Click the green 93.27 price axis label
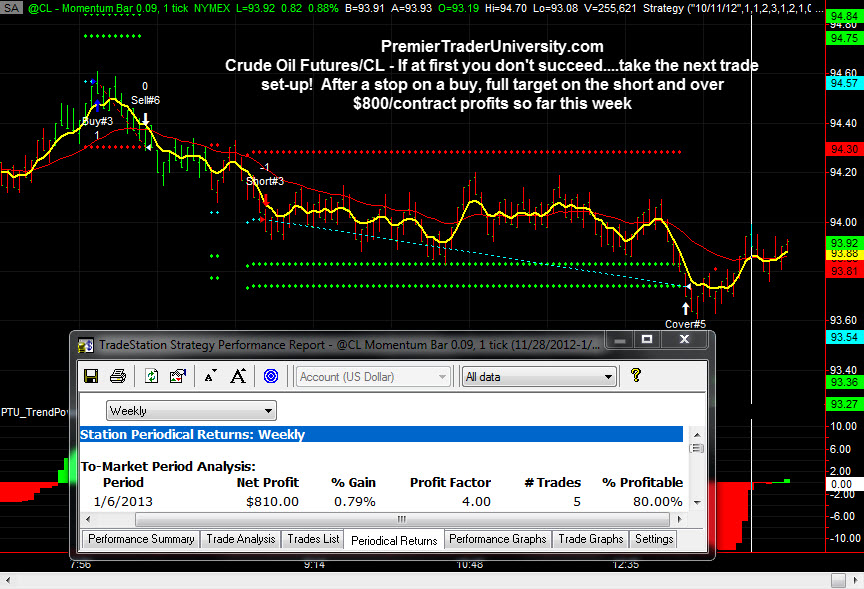864x589 pixels. coord(844,404)
